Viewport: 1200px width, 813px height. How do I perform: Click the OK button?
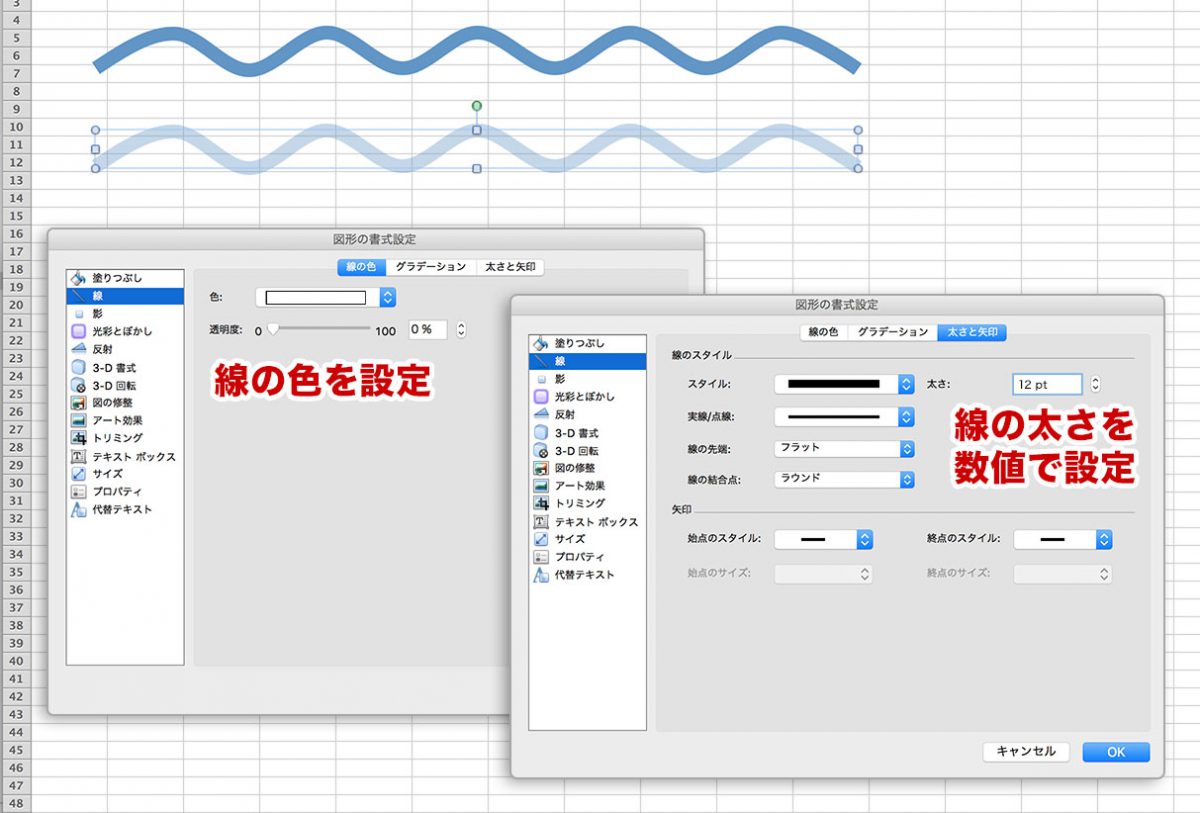[1115, 752]
